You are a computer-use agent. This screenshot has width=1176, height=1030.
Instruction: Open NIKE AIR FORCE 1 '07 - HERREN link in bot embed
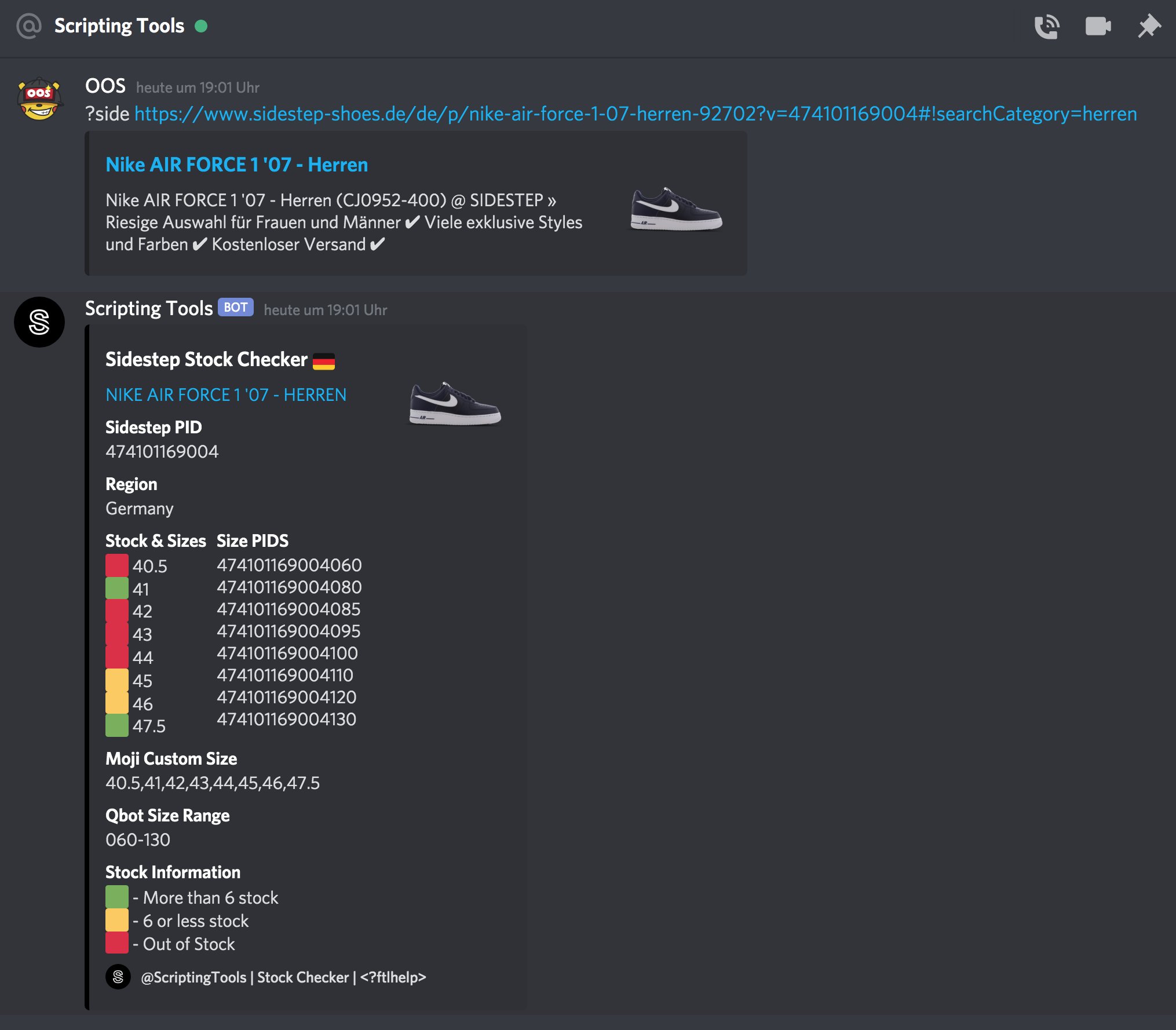[x=226, y=395]
